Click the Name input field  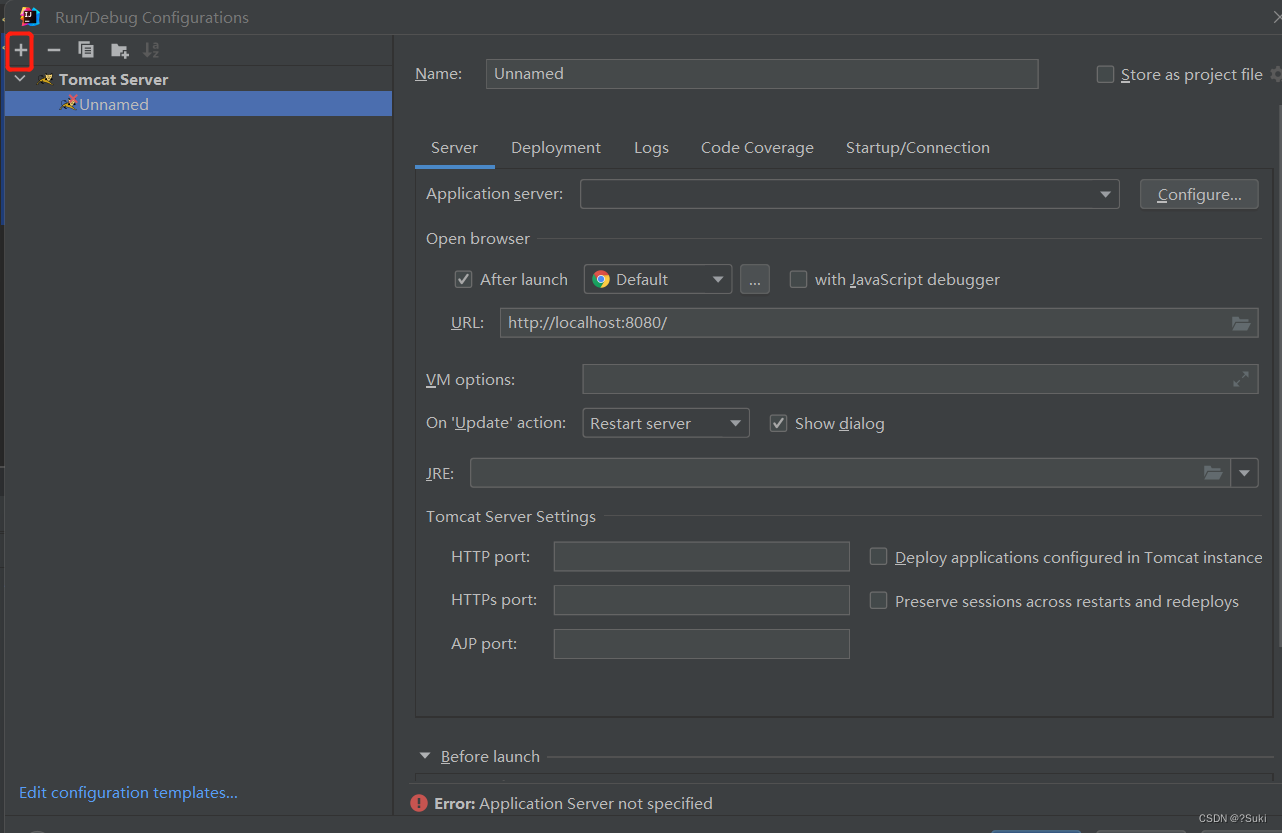[x=762, y=74]
